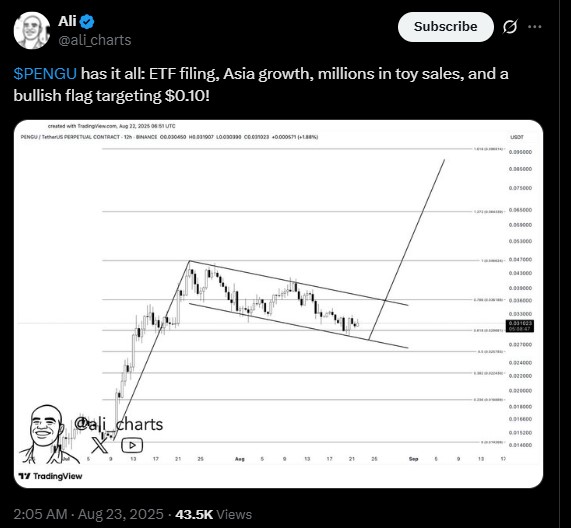Screen dimensions: 571x528
Task: Click the Subscribe button
Action: tap(446, 27)
